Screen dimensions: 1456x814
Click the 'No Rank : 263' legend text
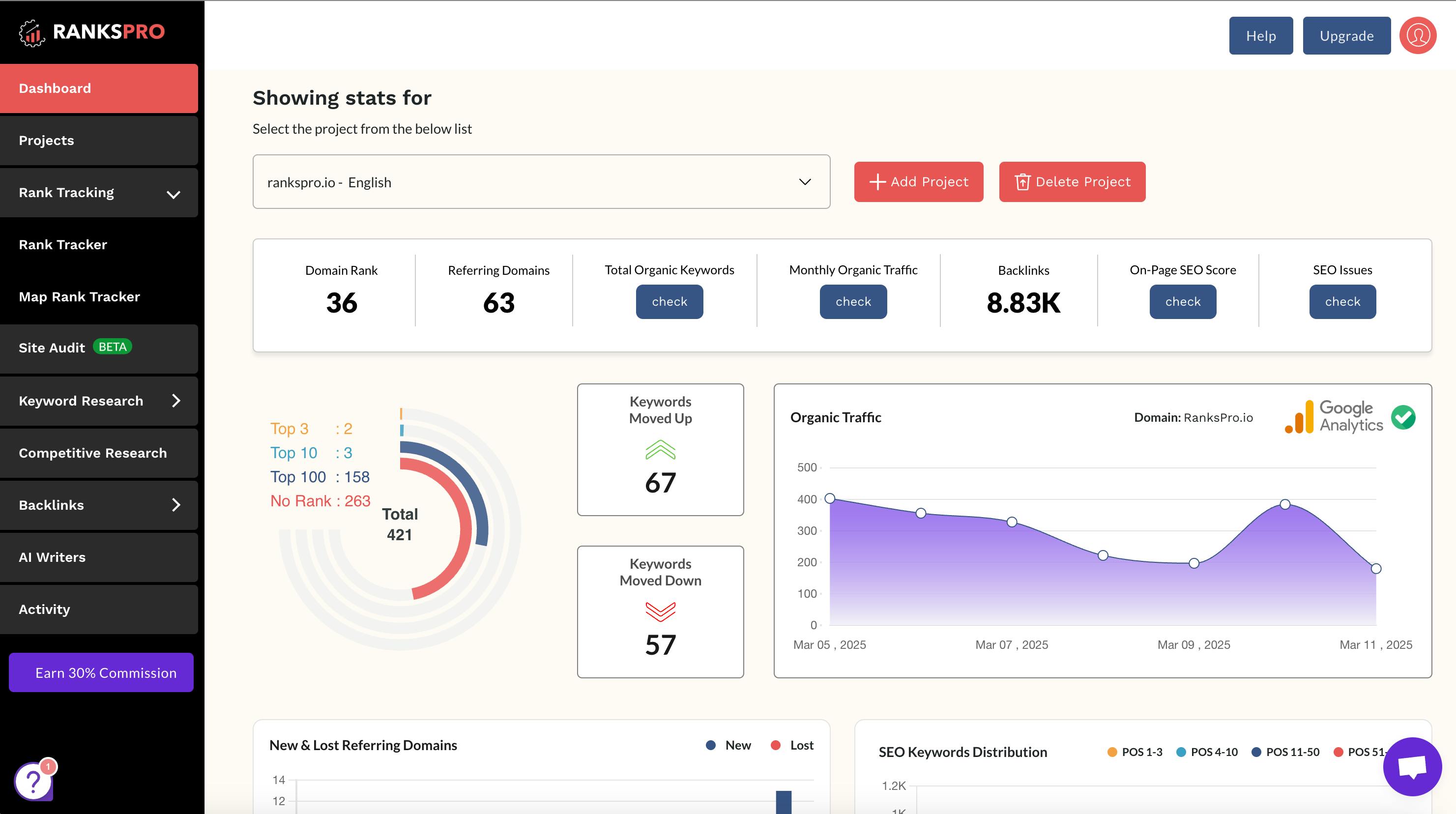tap(320, 501)
